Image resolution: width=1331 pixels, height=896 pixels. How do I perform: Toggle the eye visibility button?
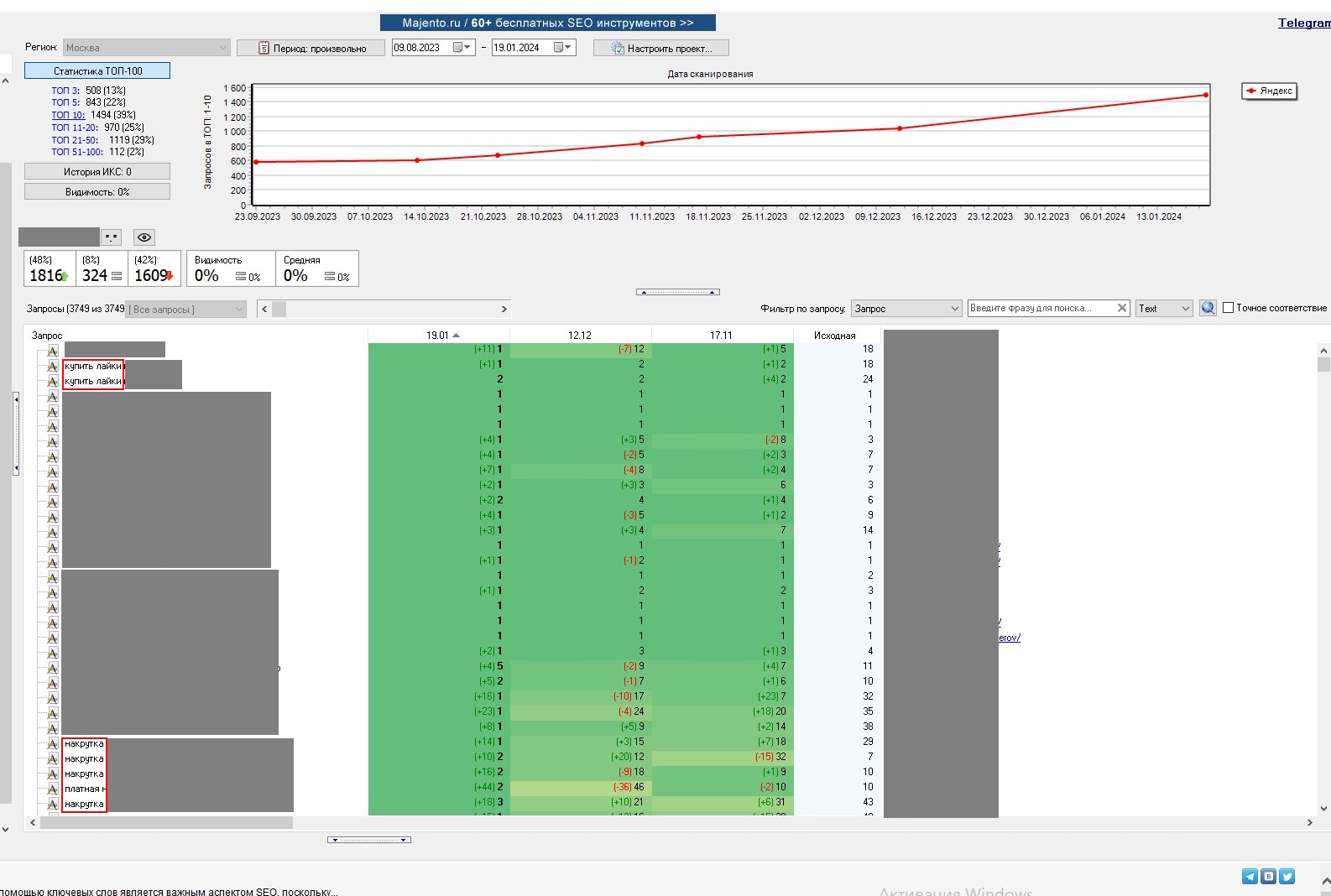coord(144,237)
